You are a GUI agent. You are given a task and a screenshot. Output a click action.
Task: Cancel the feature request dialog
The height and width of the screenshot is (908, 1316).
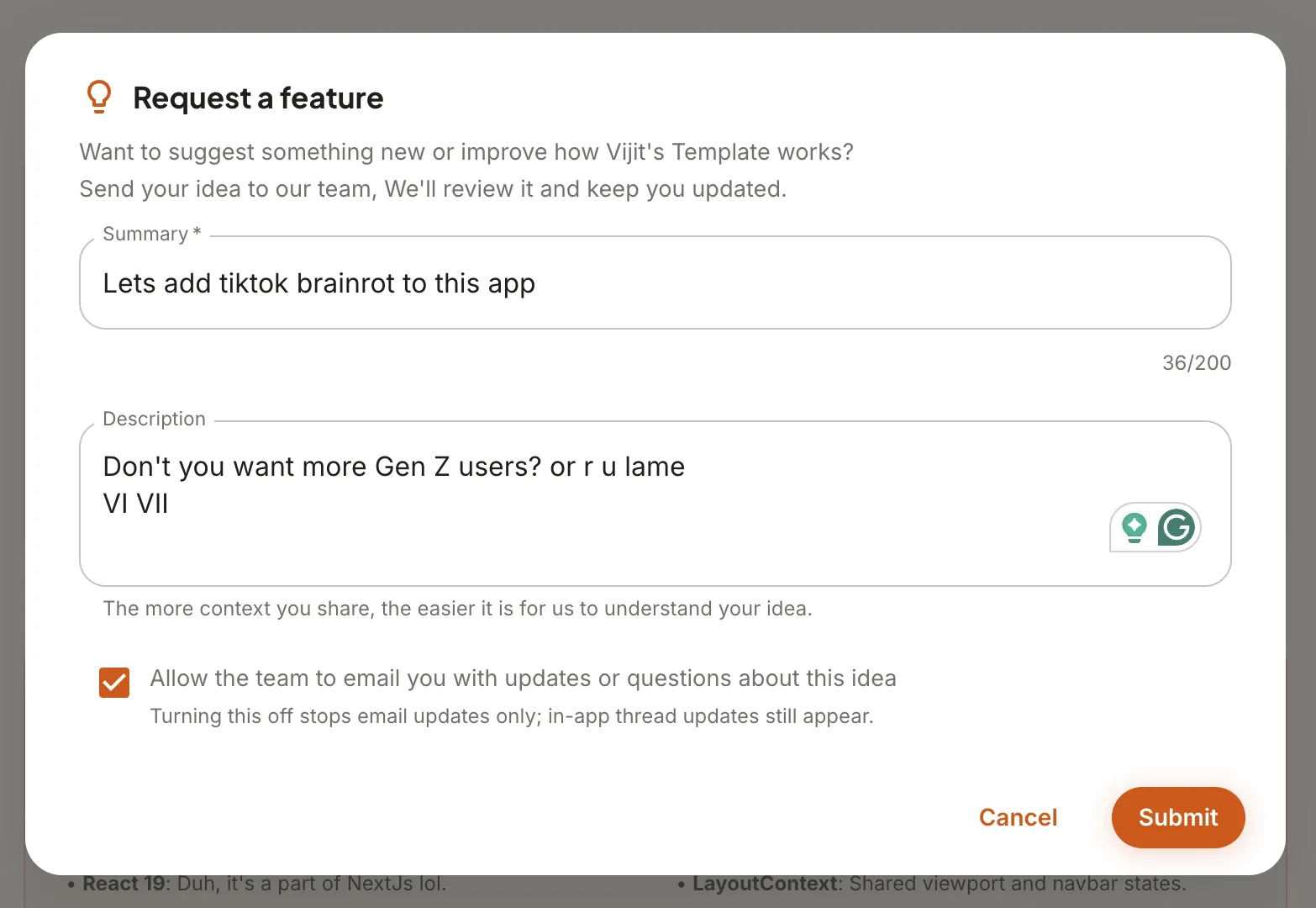point(1018,817)
